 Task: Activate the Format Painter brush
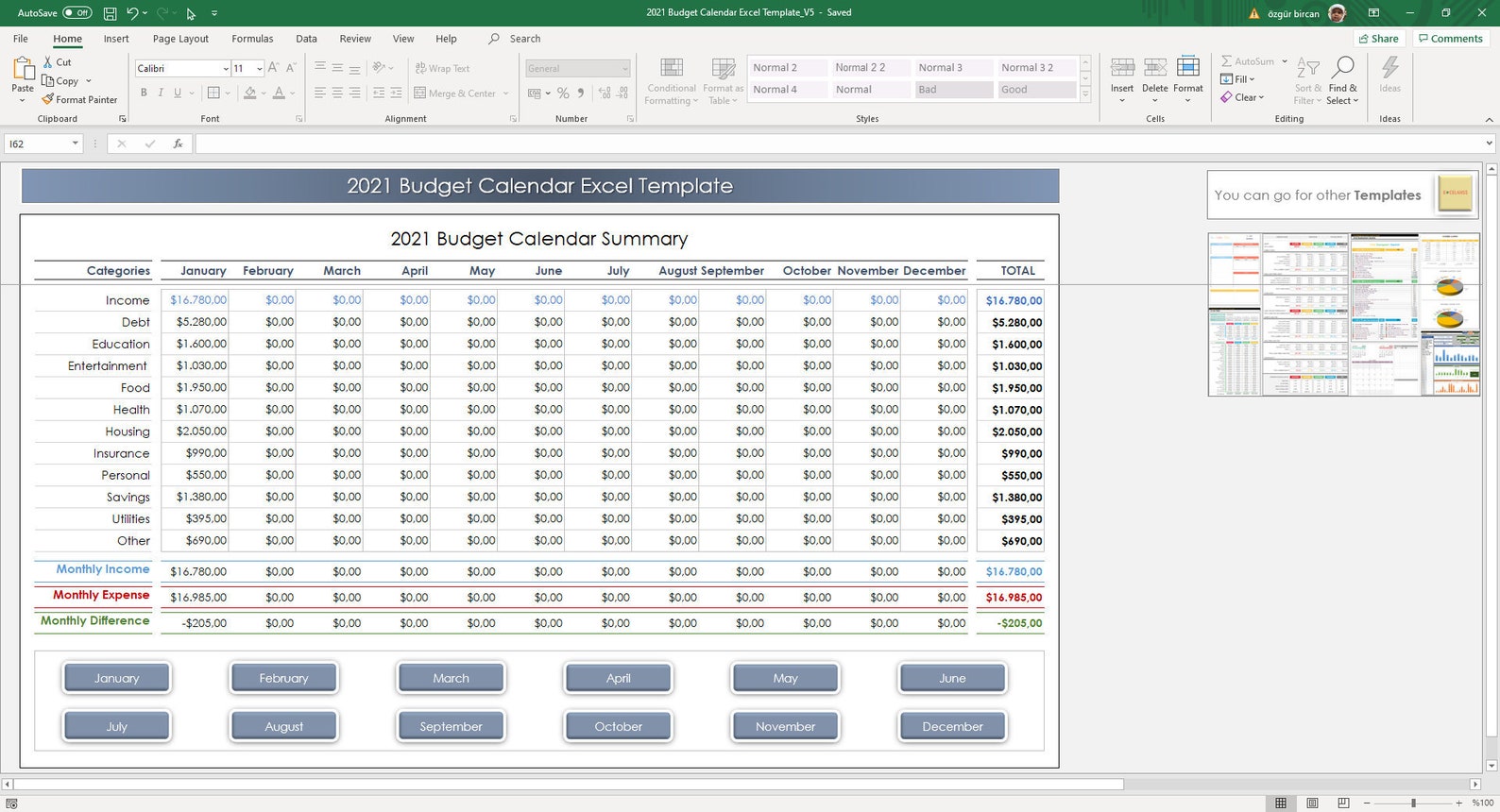47,99
